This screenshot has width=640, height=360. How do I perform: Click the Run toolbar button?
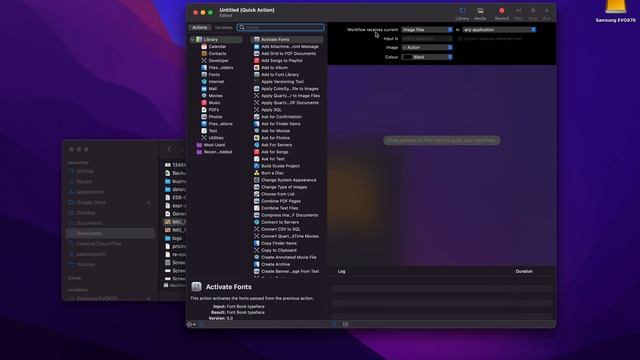click(x=547, y=13)
